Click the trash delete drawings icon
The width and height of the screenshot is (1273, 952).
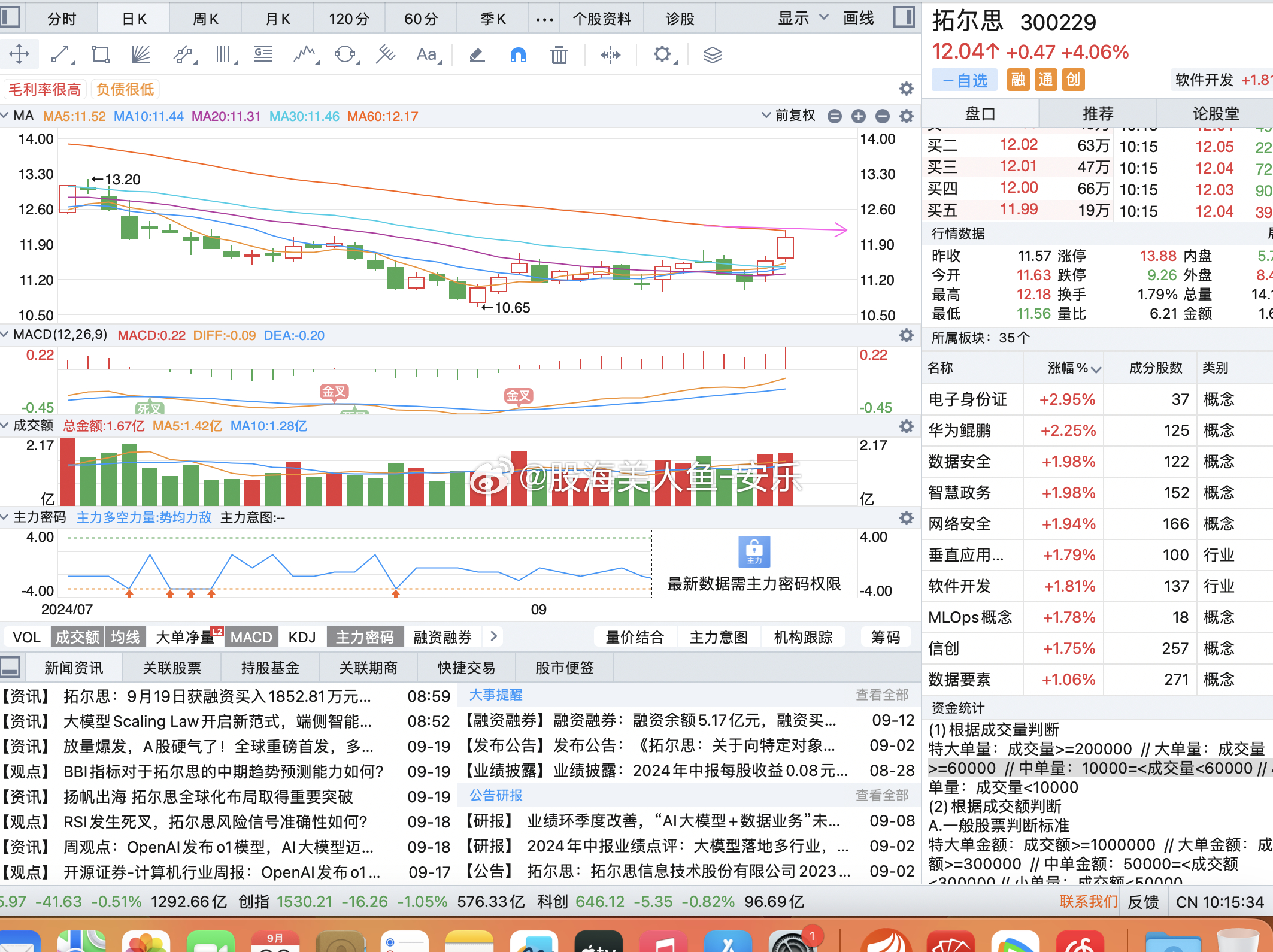click(559, 55)
